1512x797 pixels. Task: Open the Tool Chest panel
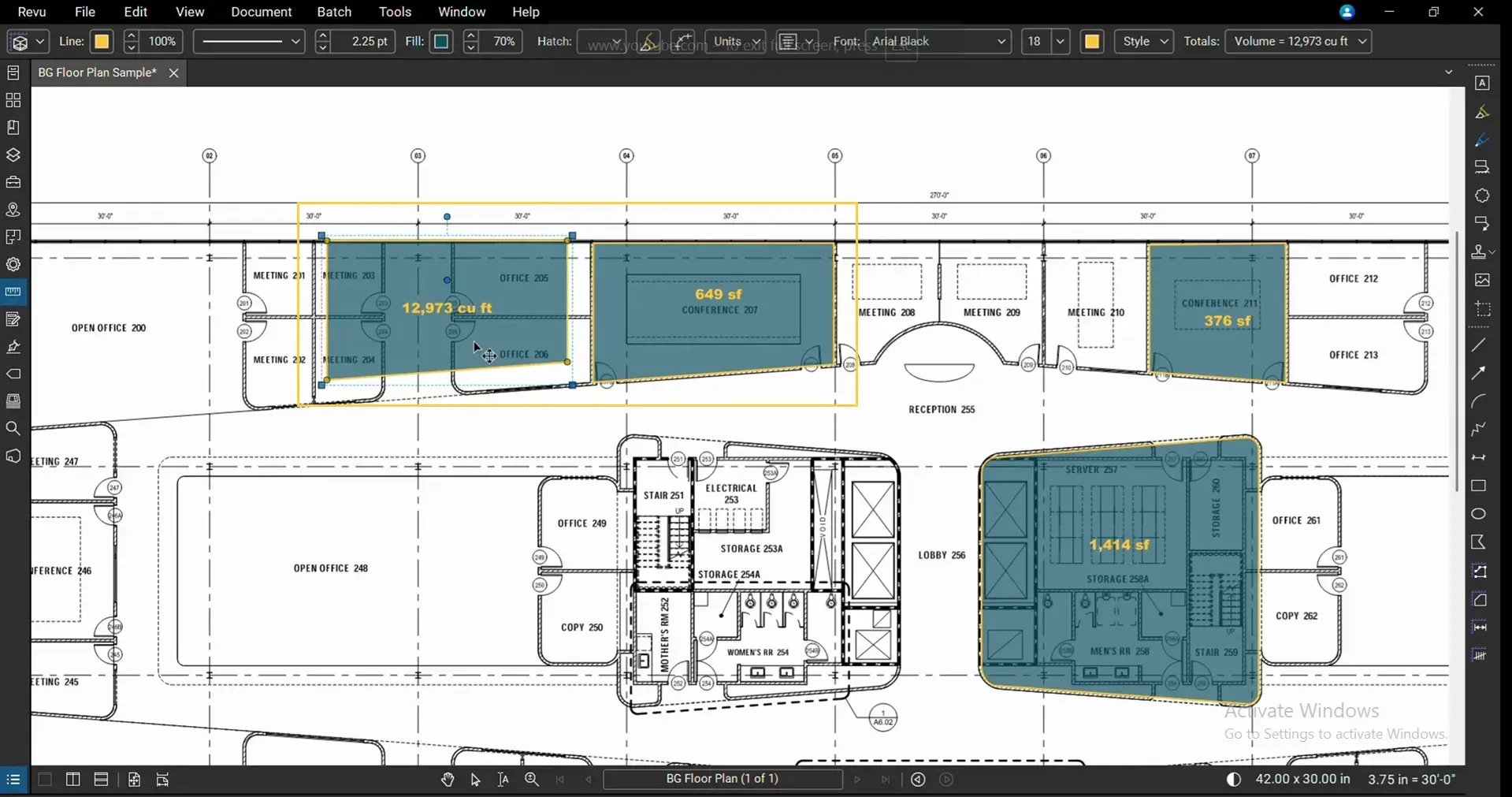(x=13, y=182)
